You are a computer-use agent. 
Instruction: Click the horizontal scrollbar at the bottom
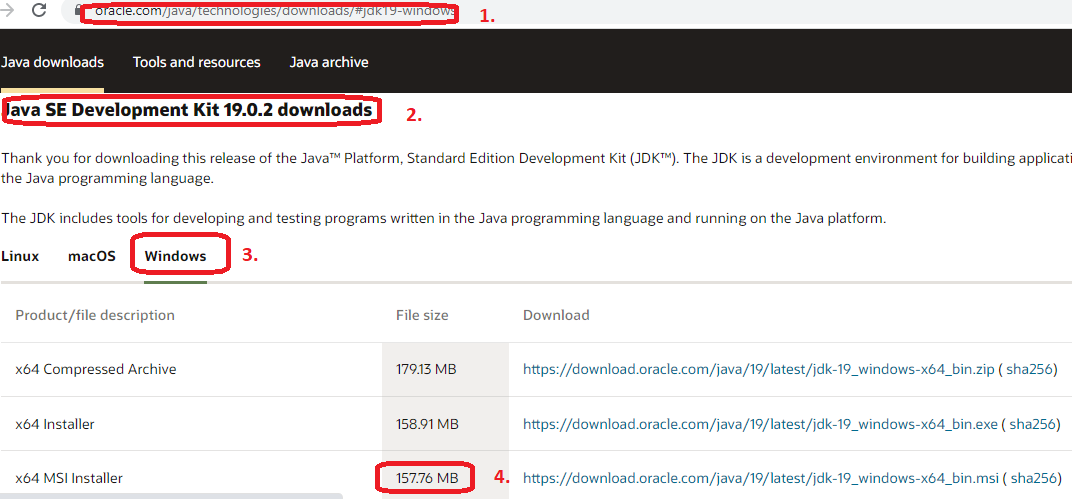(171, 496)
